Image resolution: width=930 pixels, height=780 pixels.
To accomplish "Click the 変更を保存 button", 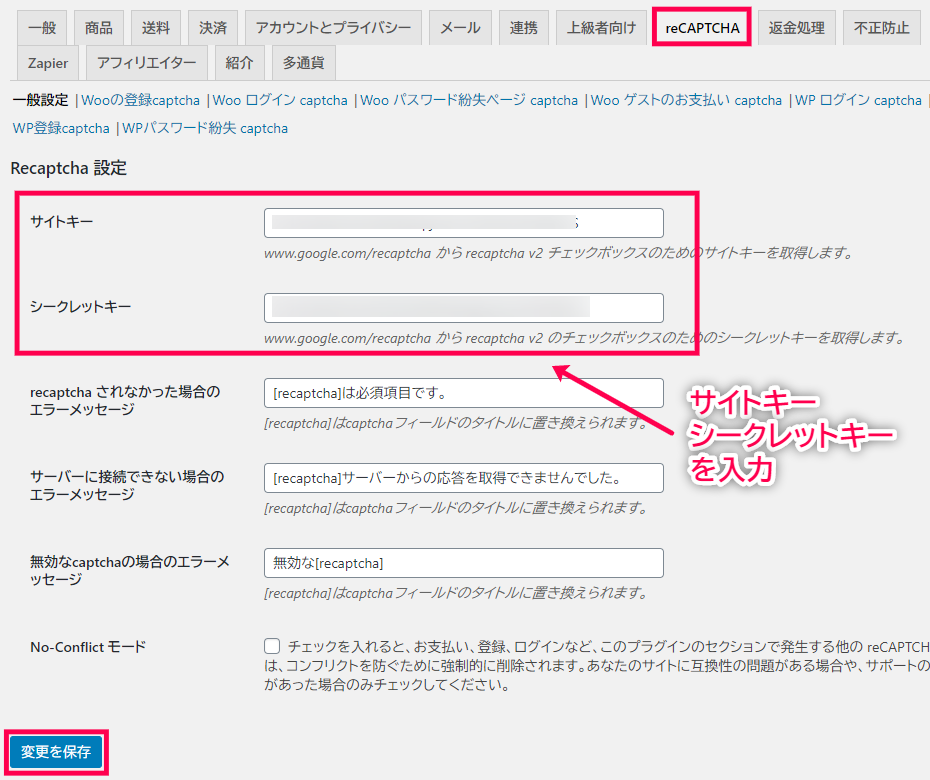I will 56,752.
